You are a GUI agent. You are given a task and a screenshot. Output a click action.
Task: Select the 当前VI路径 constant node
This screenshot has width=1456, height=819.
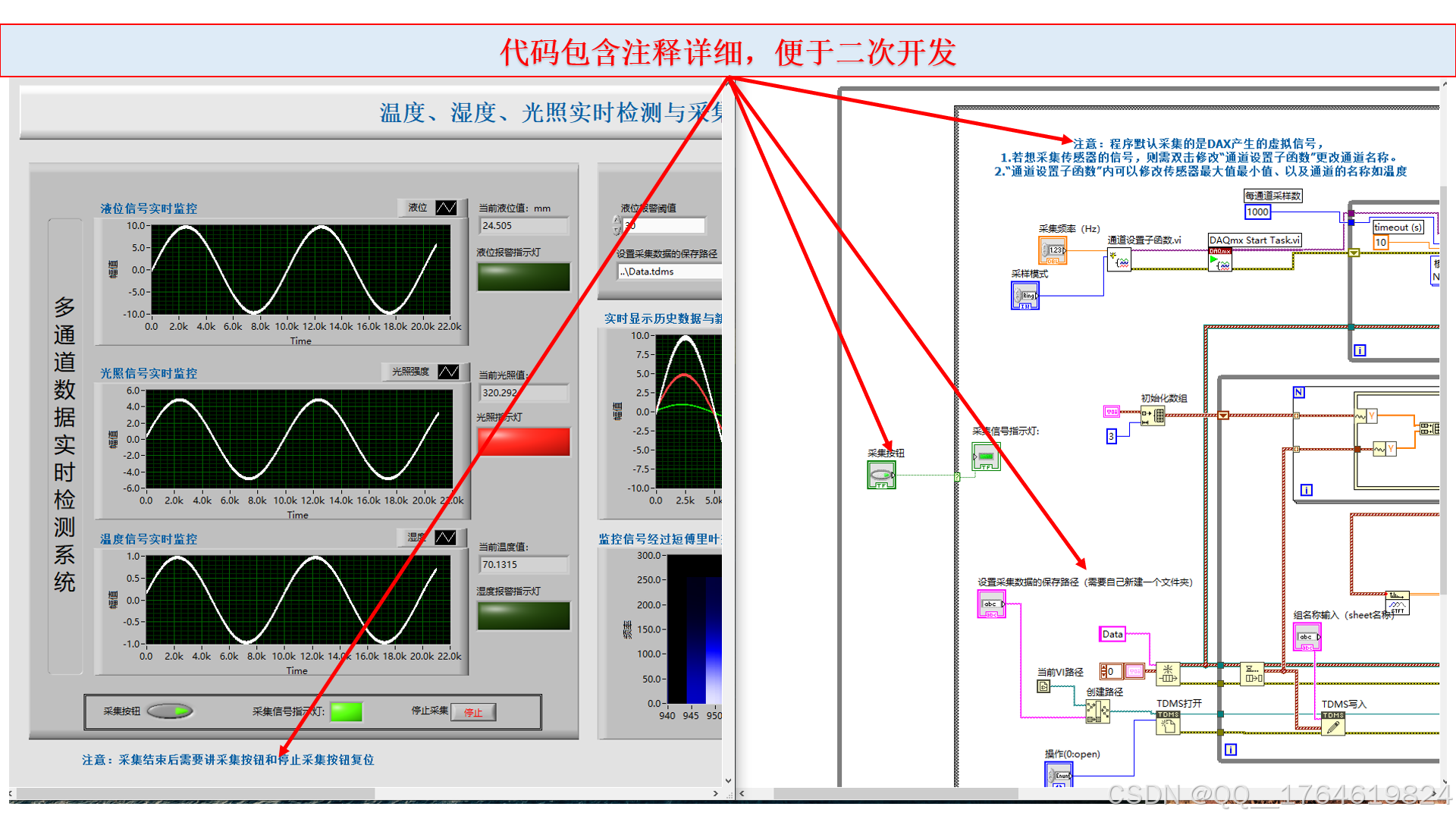click(1043, 686)
